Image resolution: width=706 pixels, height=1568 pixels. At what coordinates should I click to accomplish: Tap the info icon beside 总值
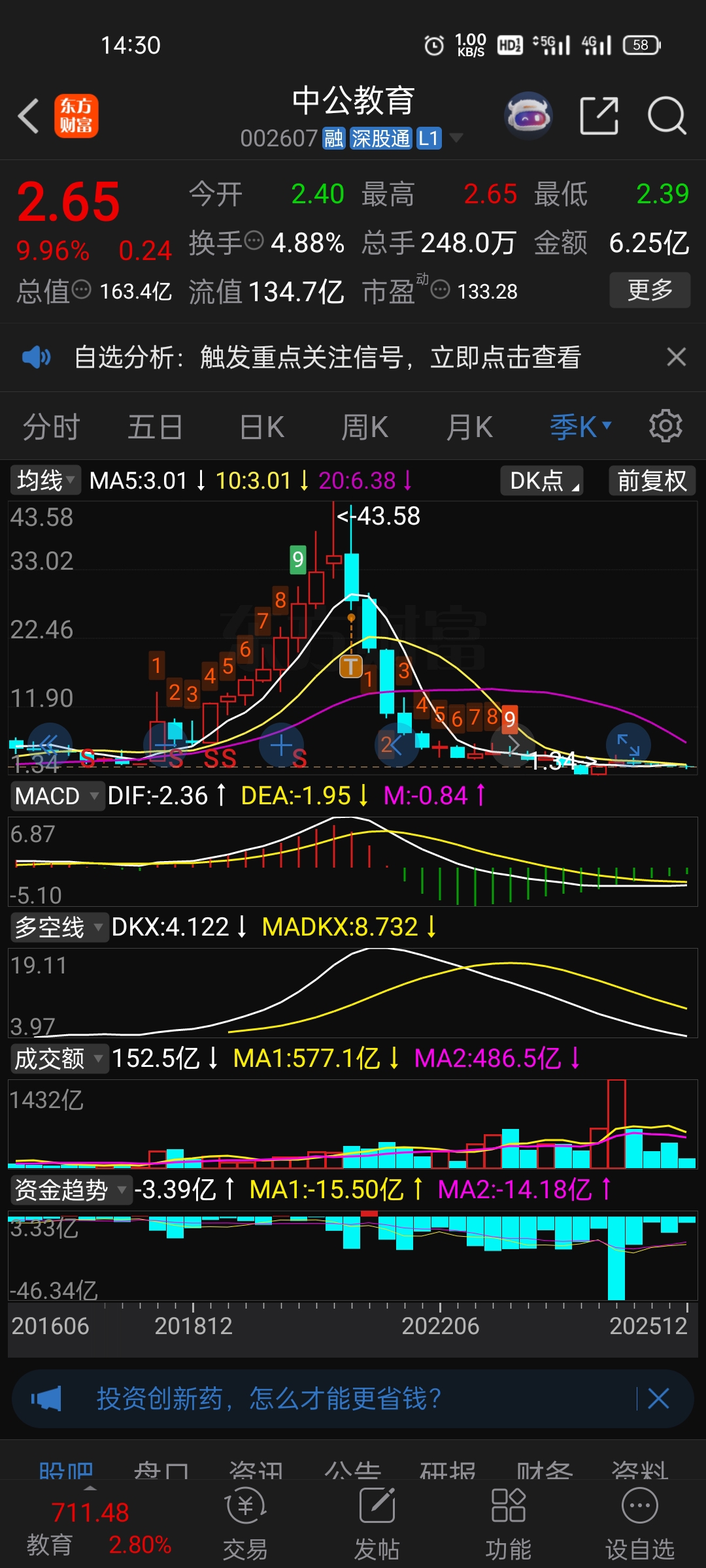tap(81, 289)
